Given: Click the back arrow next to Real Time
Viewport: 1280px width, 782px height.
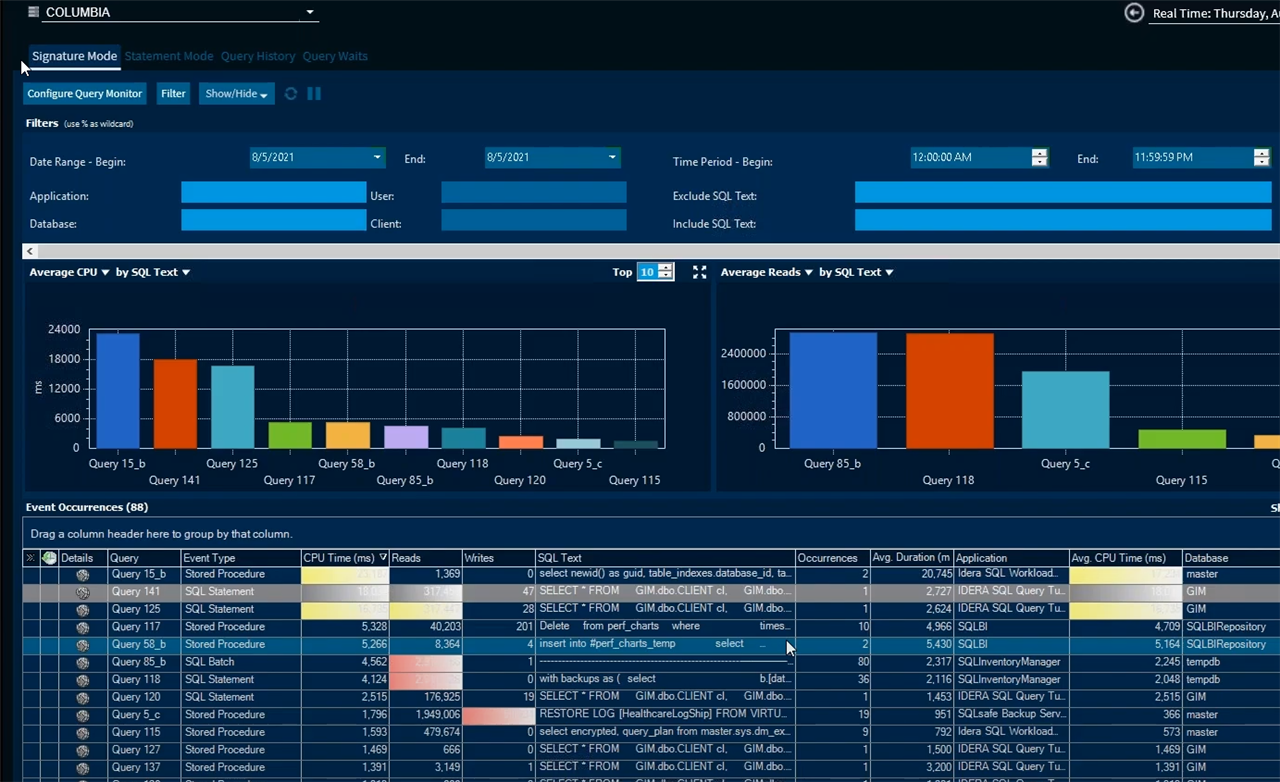Looking at the screenshot, I should (1134, 12).
